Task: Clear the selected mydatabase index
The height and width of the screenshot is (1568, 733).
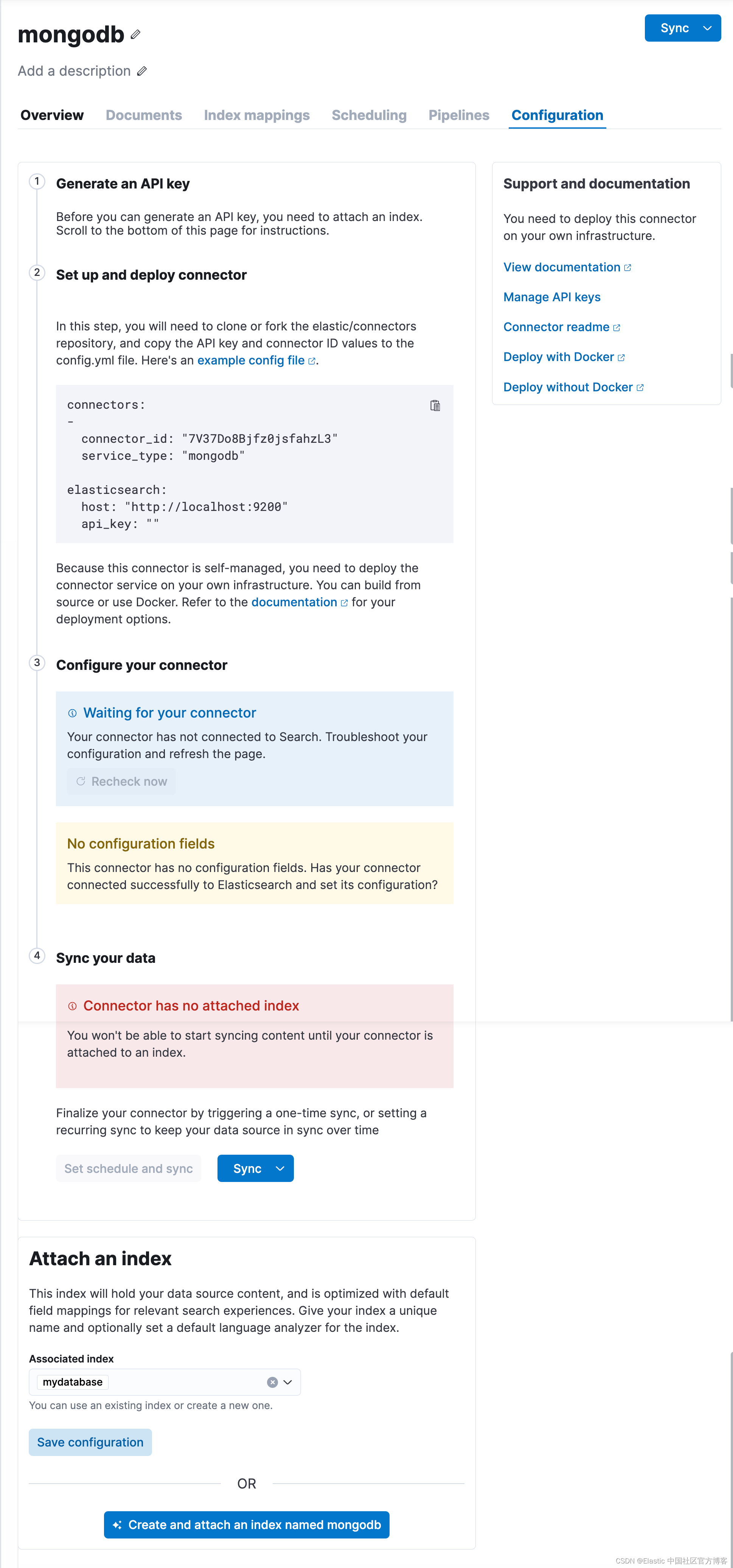Action: (272, 1382)
